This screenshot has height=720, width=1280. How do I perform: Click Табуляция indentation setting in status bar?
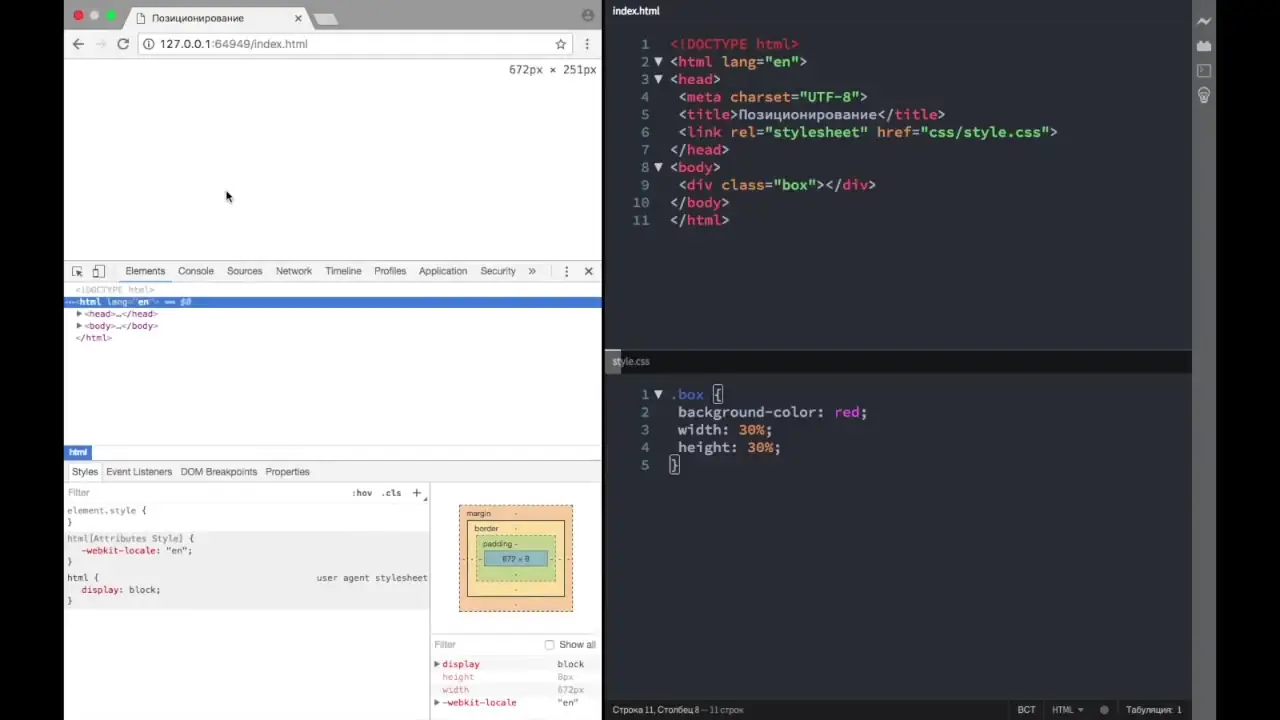pyautogui.click(x=1154, y=710)
